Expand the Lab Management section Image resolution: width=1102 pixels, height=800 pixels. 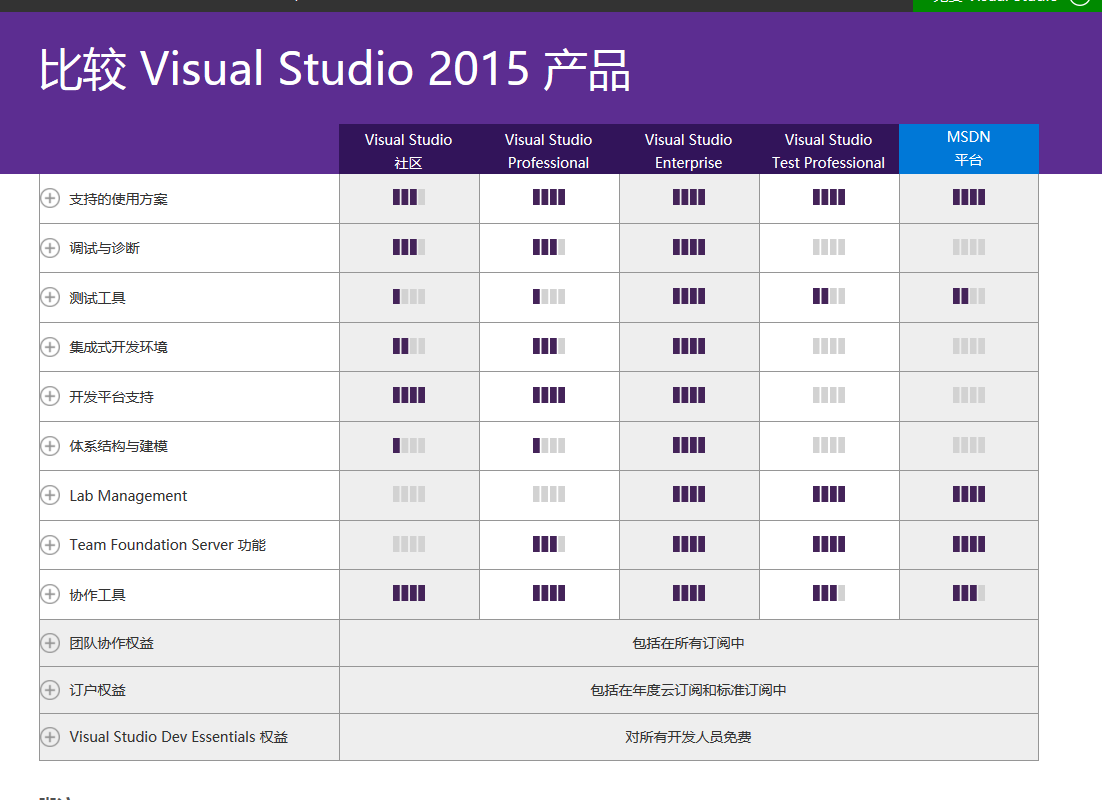tap(50, 495)
